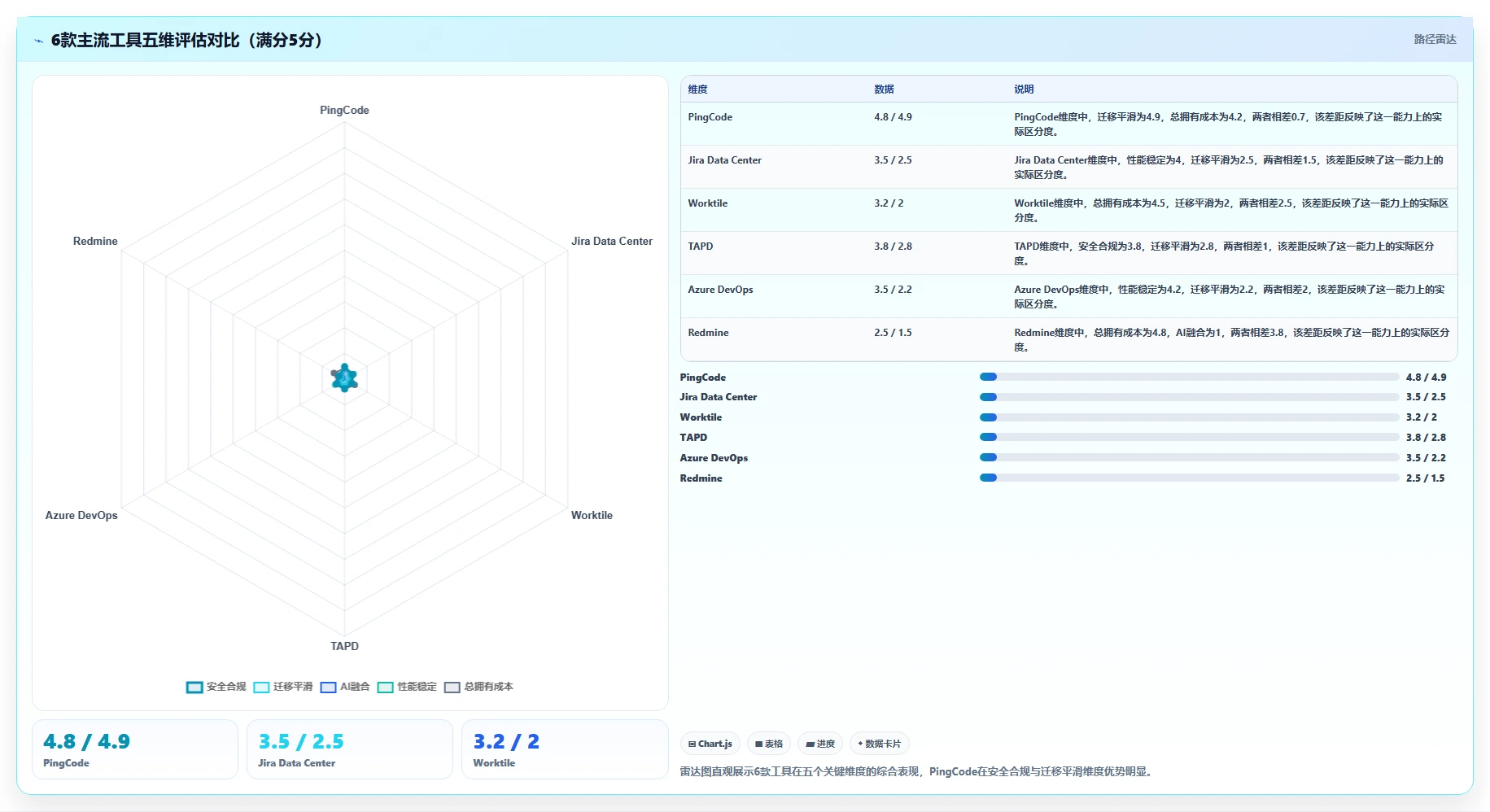Click the 2.5 / 1.5 table cell

893,333
